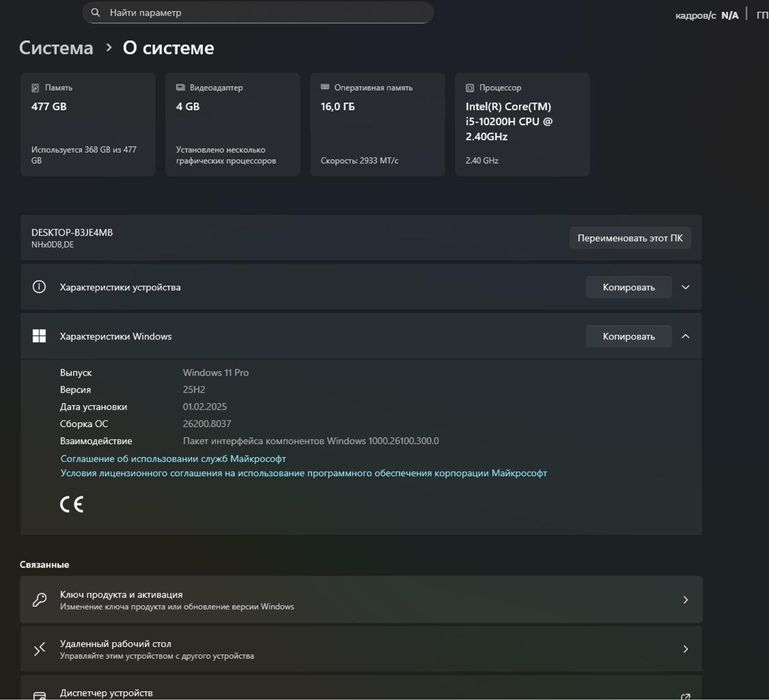Click the '2.40 GHz' speed text
This screenshot has height=700, width=769.
[x=482, y=160]
